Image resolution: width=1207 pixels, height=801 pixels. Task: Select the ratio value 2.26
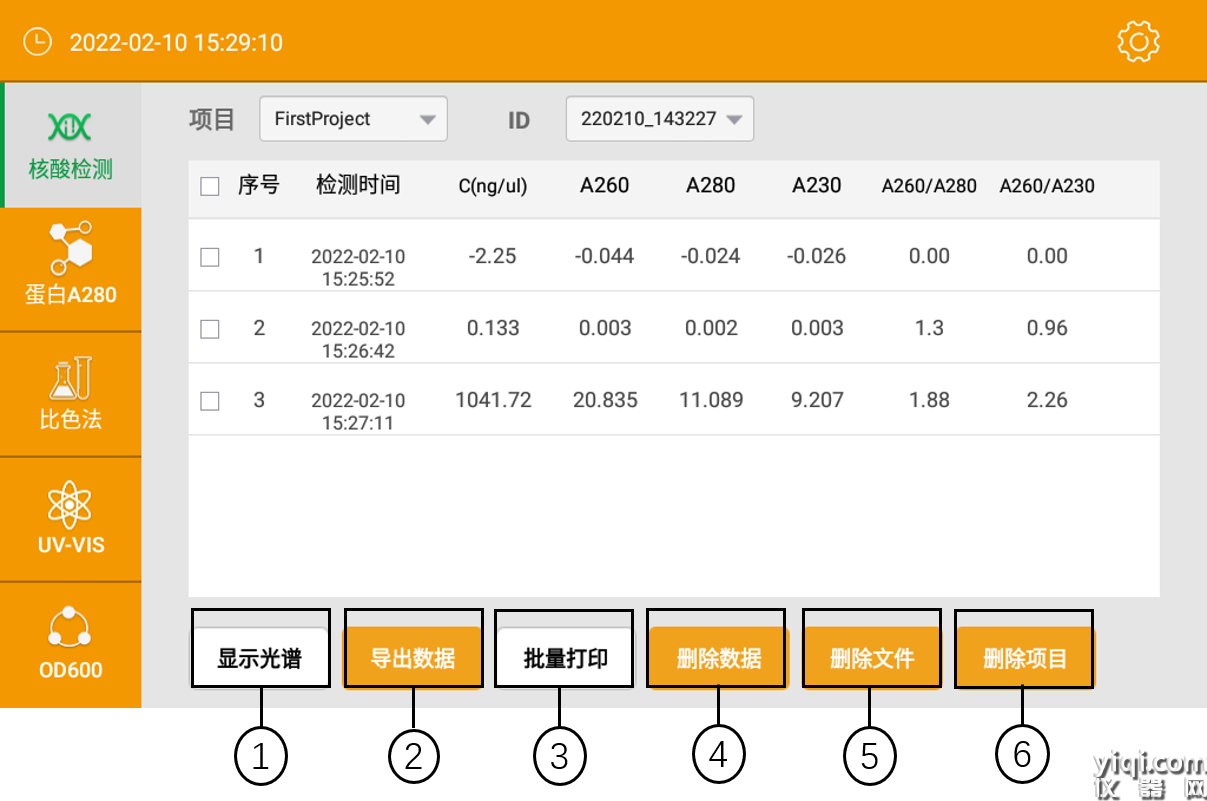pyautogui.click(x=1047, y=400)
